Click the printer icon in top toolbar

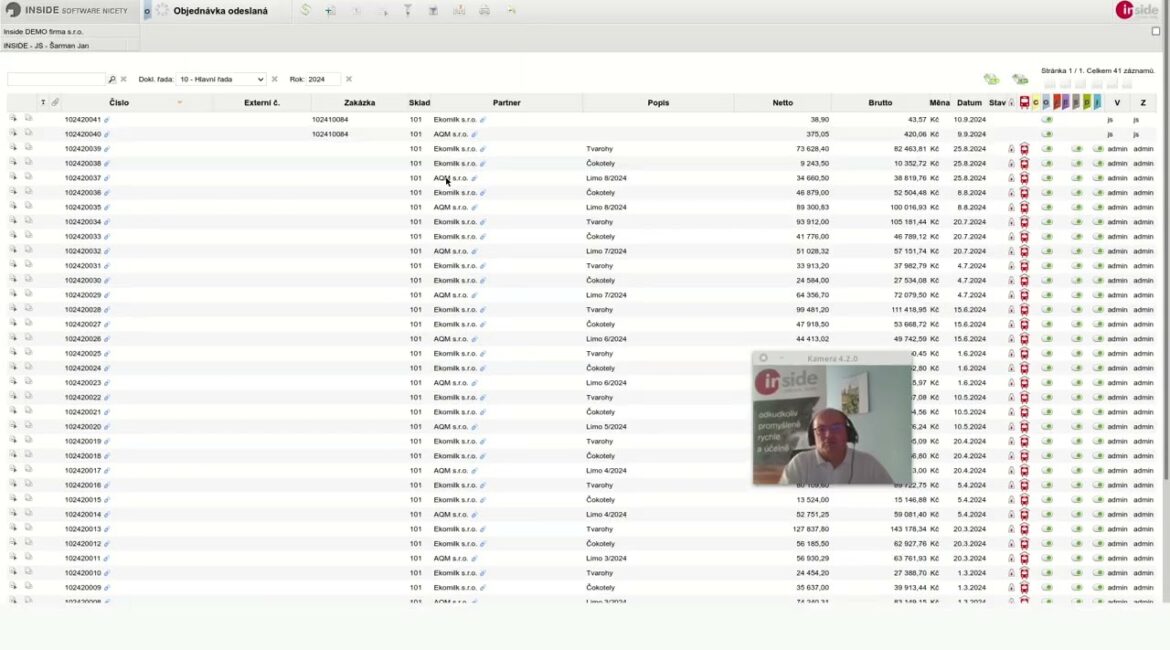484,10
